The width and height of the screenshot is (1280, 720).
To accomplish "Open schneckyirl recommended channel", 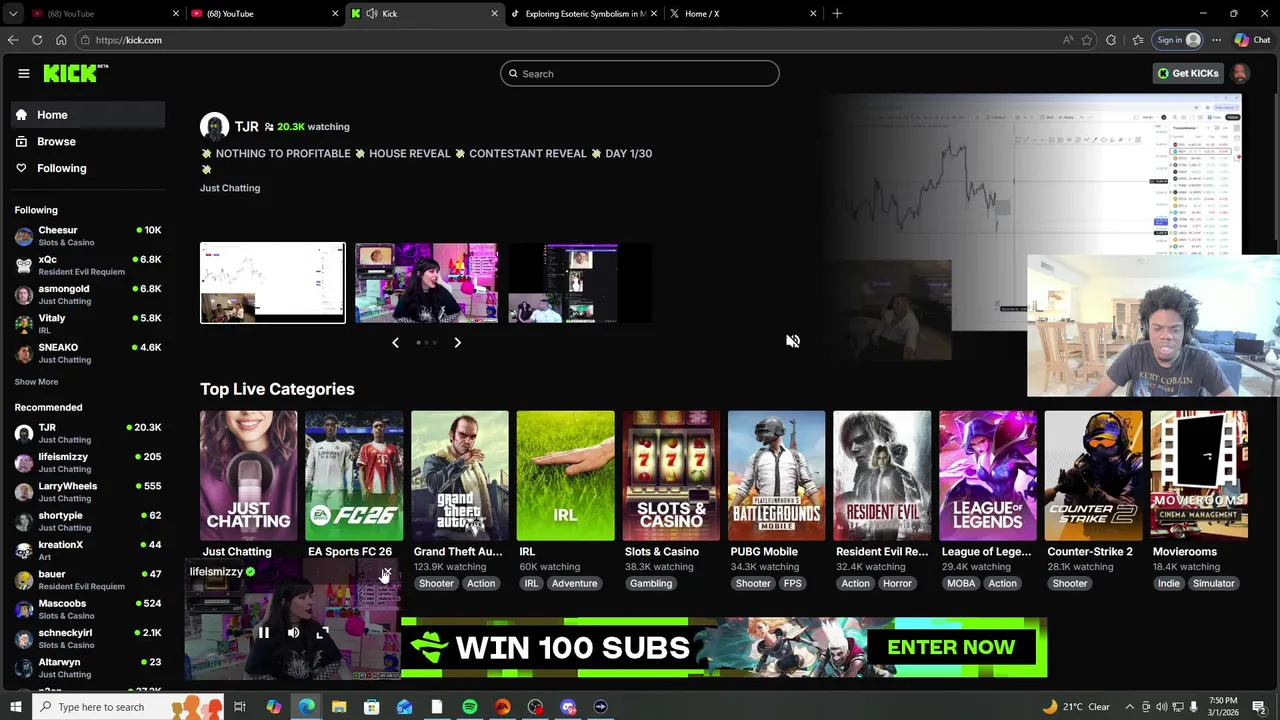I will (88, 638).
